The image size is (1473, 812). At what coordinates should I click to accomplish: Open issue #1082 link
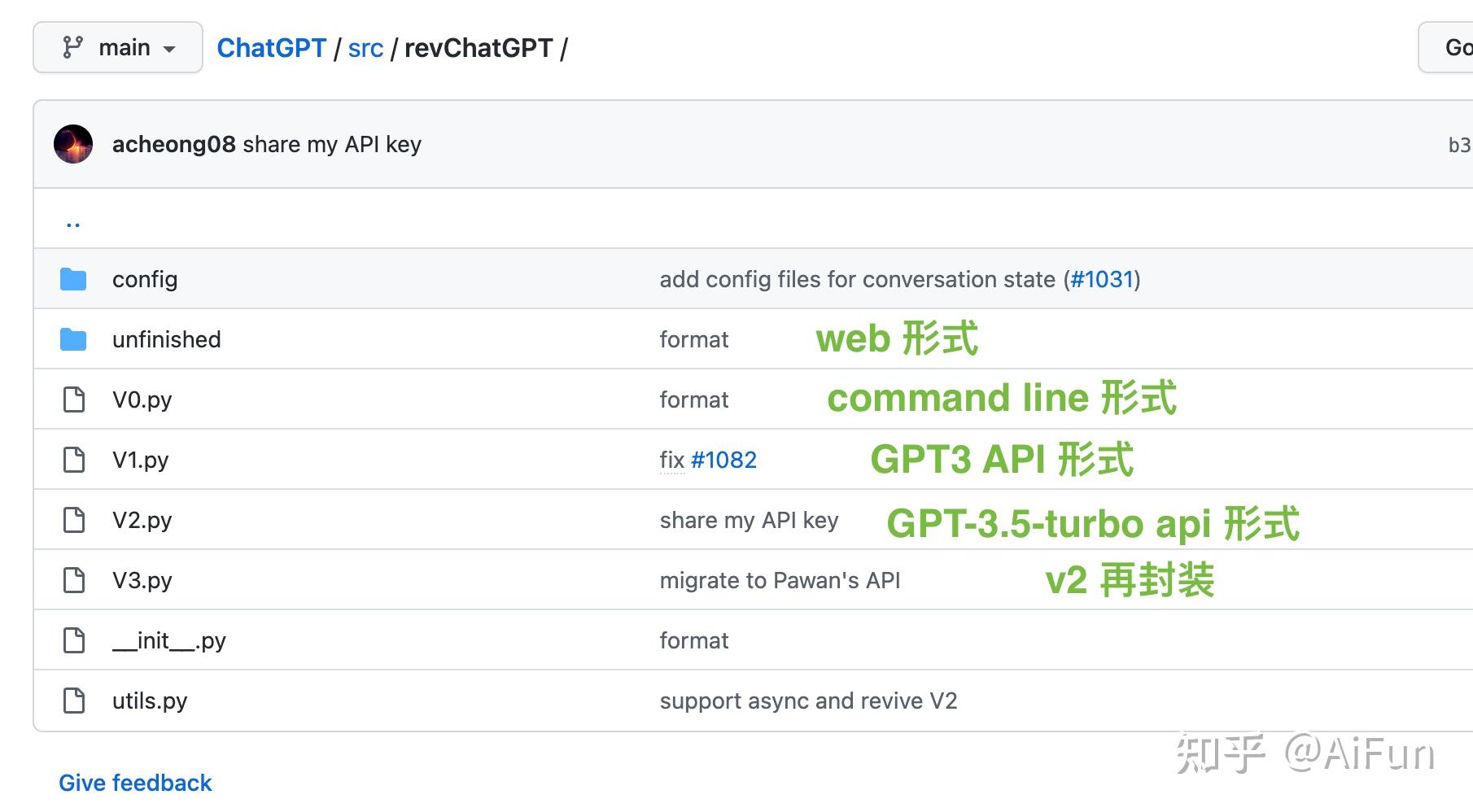click(x=723, y=461)
